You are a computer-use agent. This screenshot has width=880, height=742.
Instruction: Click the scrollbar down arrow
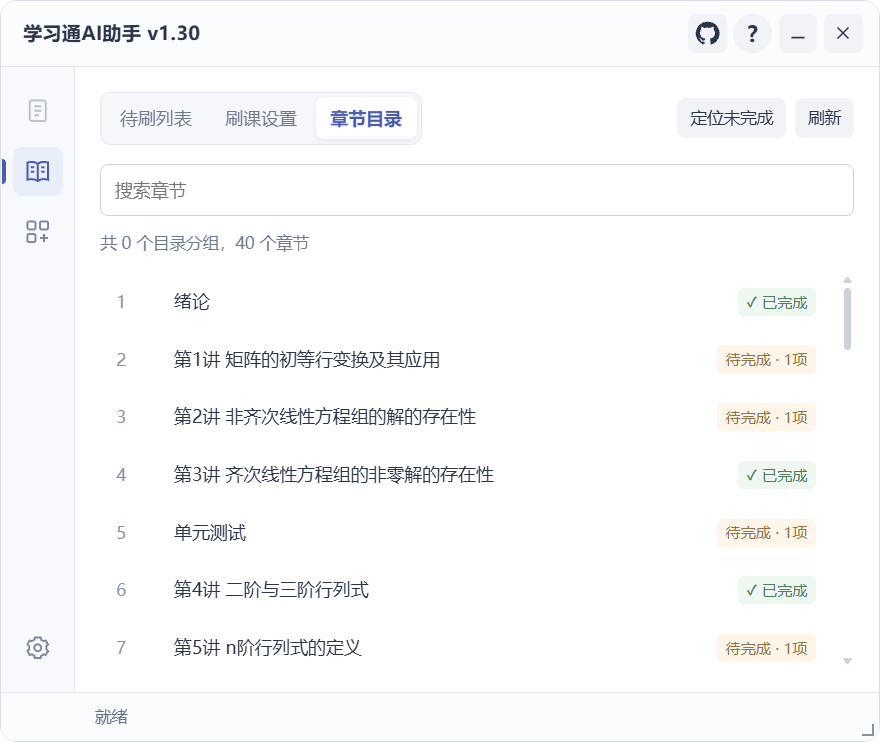[847, 661]
